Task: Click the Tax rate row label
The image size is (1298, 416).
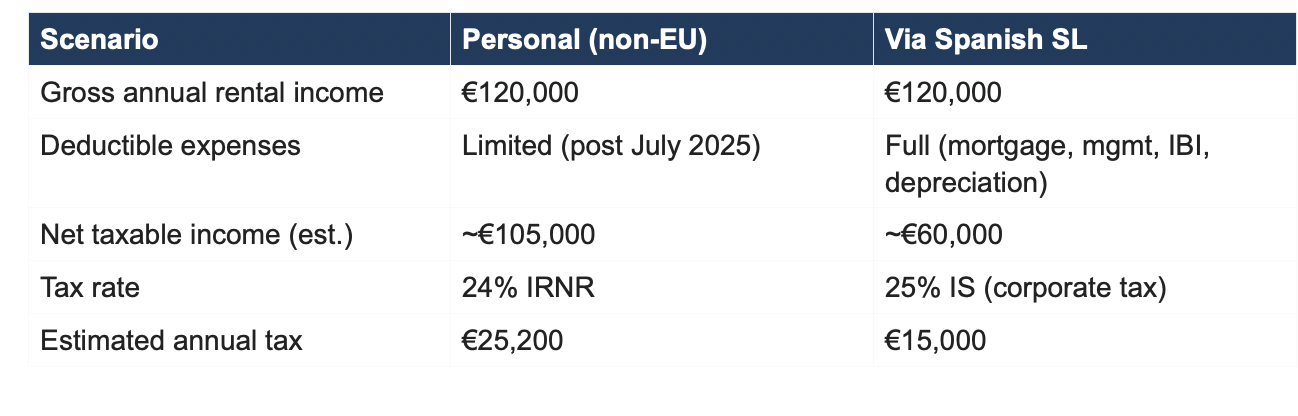Action: (90, 288)
